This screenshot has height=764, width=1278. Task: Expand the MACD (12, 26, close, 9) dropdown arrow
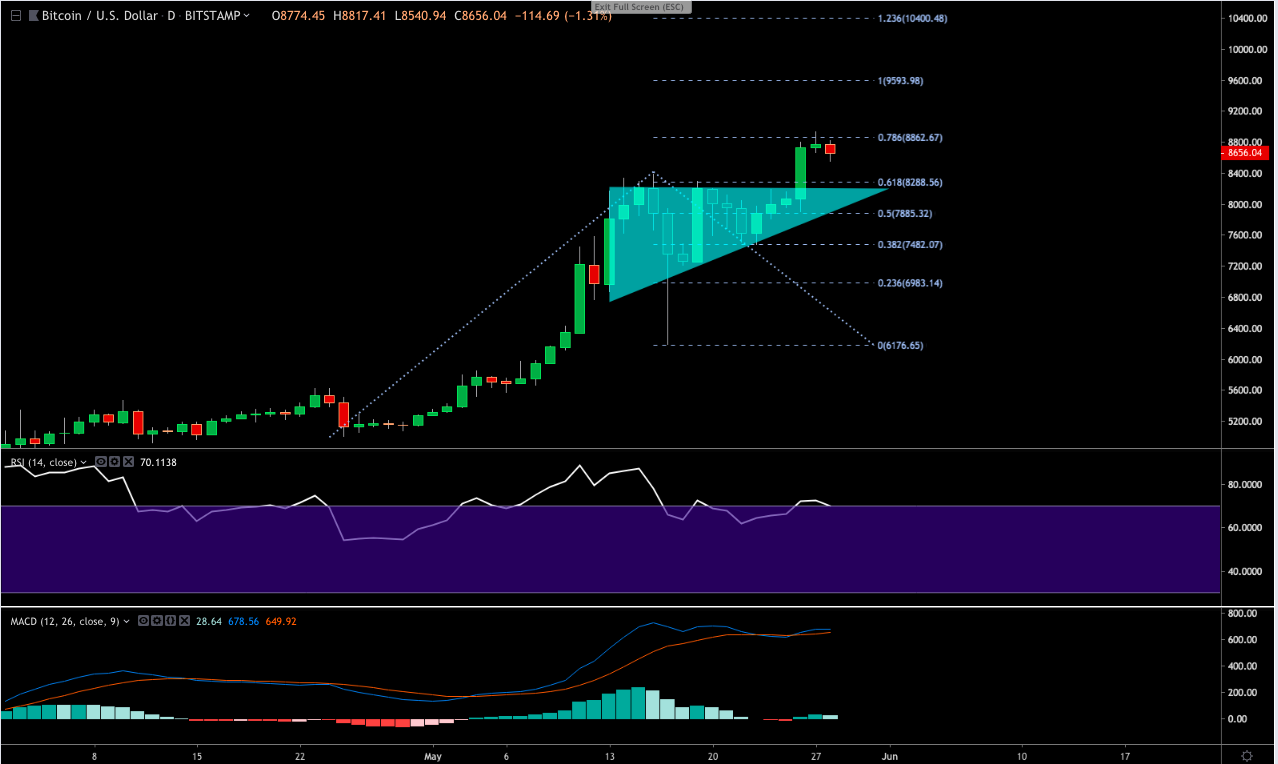click(126, 621)
